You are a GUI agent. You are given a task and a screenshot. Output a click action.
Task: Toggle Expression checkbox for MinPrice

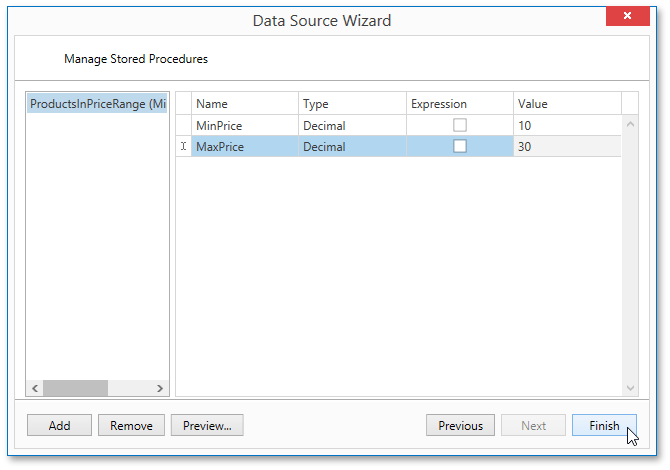(460, 125)
